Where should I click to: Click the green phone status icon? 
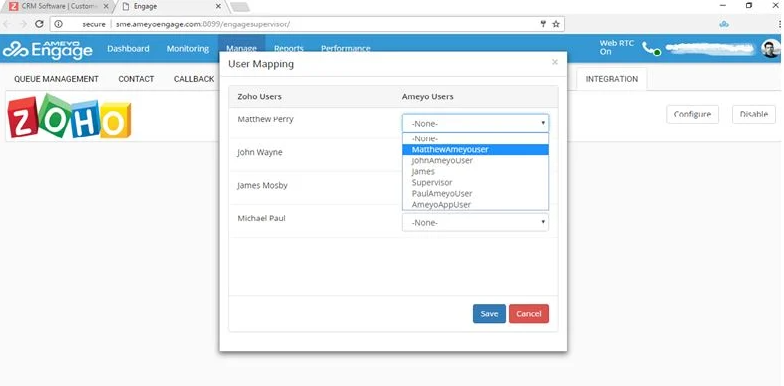pos(651,49)
